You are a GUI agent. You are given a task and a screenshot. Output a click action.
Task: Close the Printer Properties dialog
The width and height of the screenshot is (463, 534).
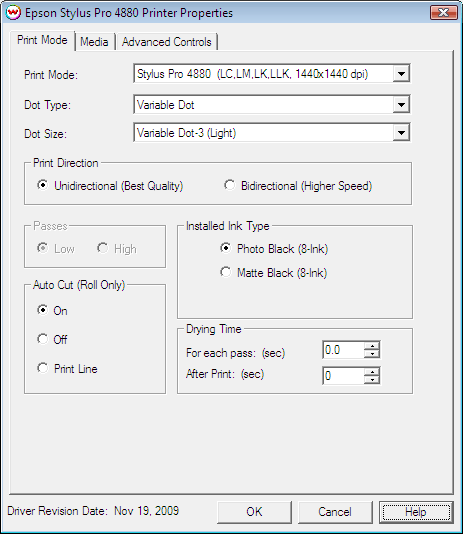pyautogui.click(x=444, y=13)
